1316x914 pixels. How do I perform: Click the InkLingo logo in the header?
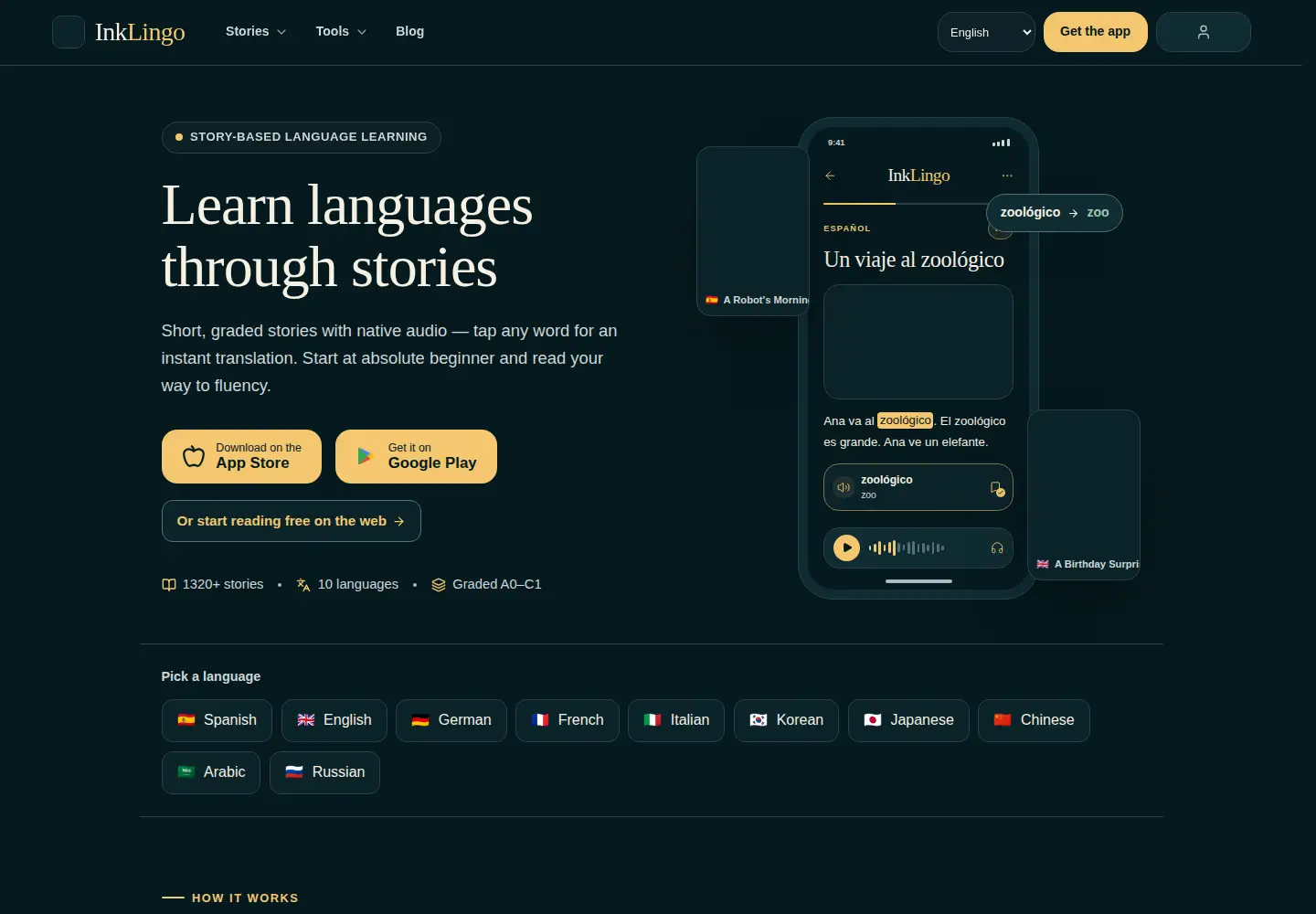[119, 32]
